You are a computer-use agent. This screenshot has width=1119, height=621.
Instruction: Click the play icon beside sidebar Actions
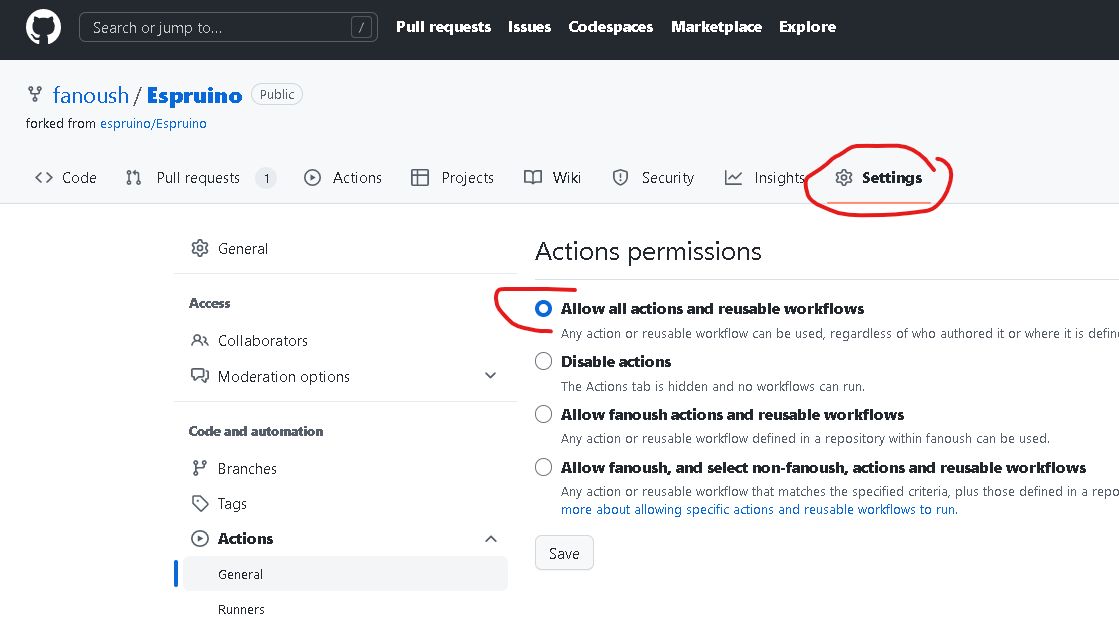click(x=200, y=539)
